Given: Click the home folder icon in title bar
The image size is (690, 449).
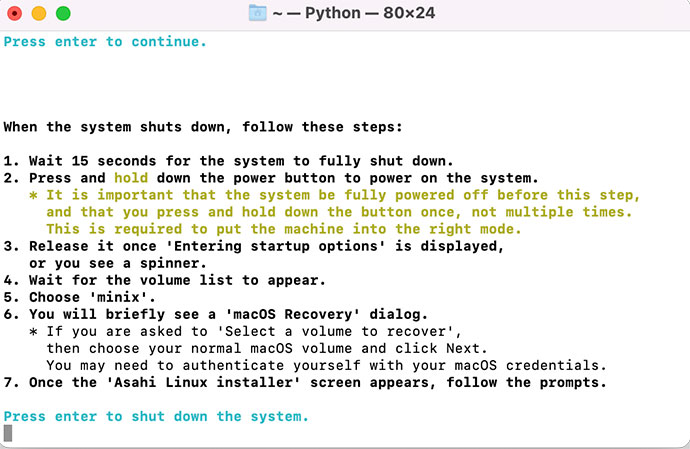Looking at the screenshot, I should [x=258, y=14].
